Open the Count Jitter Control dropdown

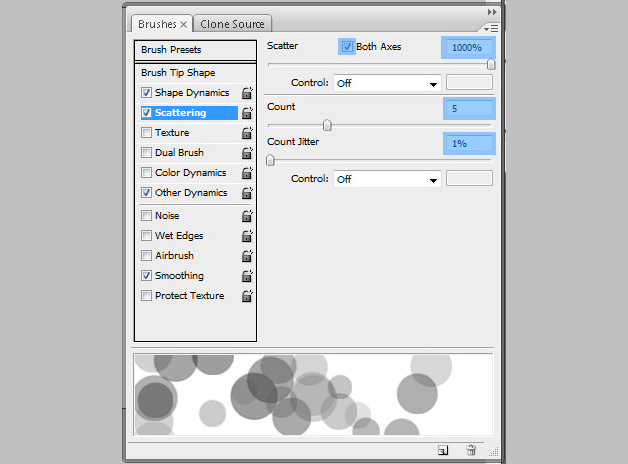point(387,179)
